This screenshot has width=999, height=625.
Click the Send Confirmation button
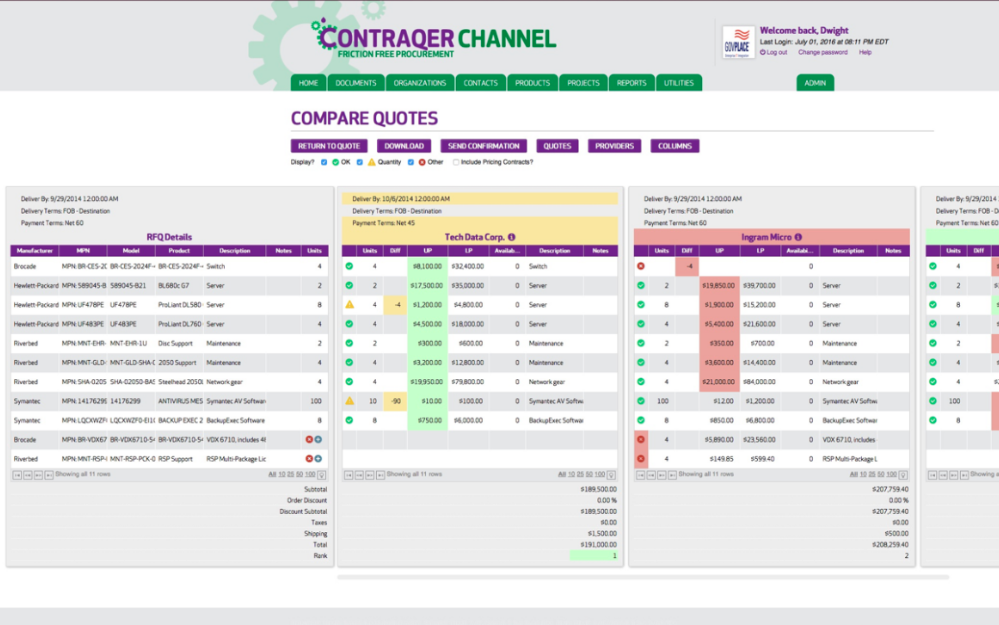484,146
